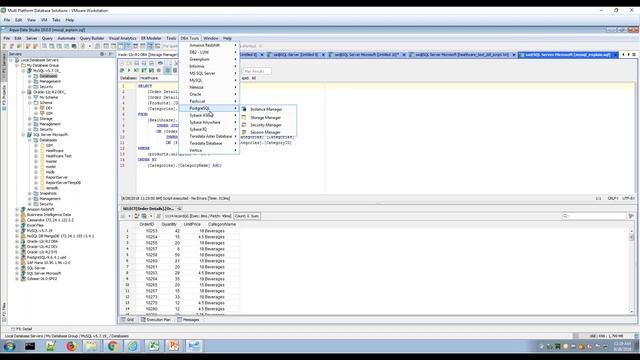
Task: Expand the Excel Files server node
Action: click(x=17, y=225)
